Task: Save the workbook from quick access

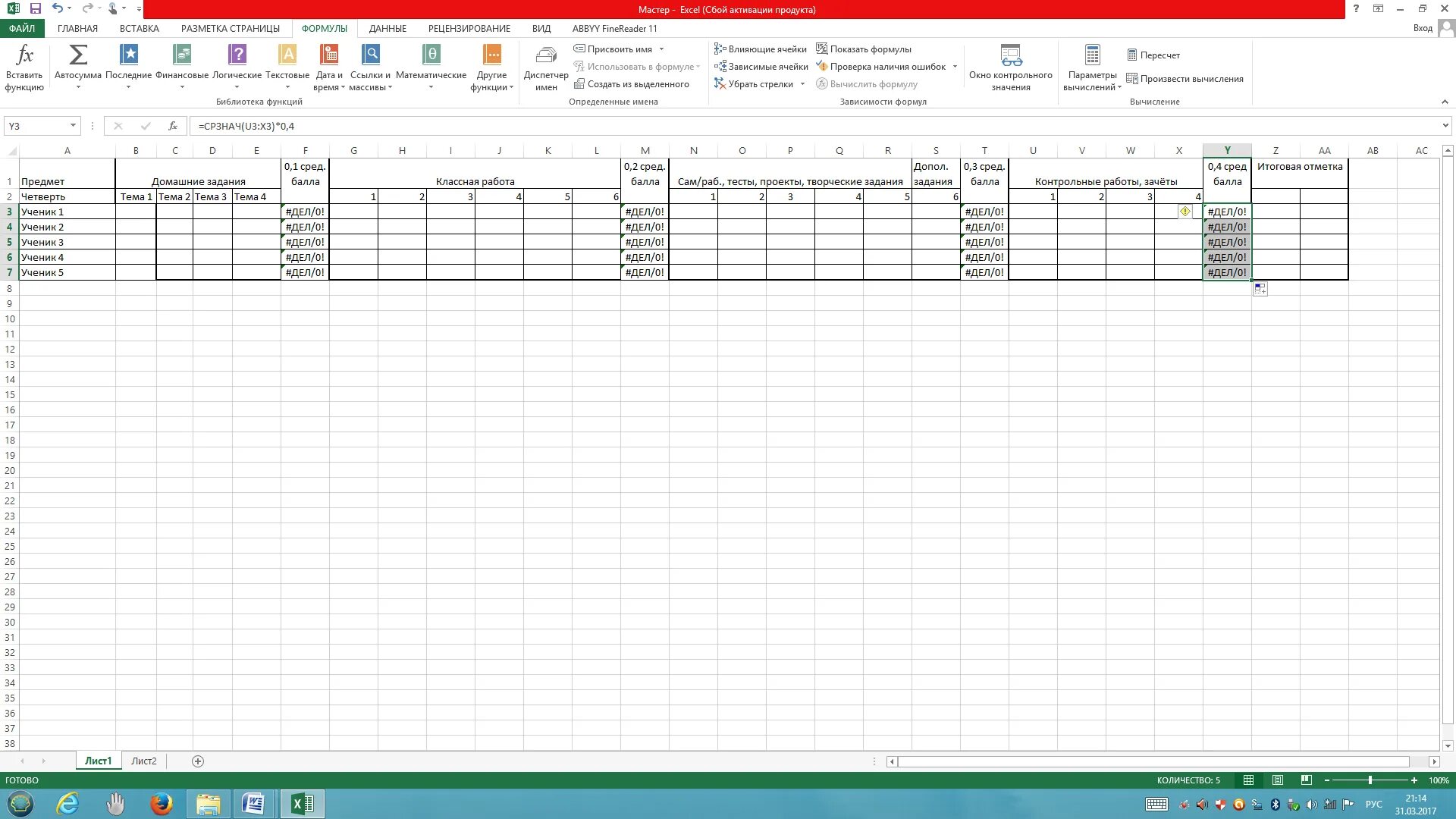Action: (x=35, y=9)
